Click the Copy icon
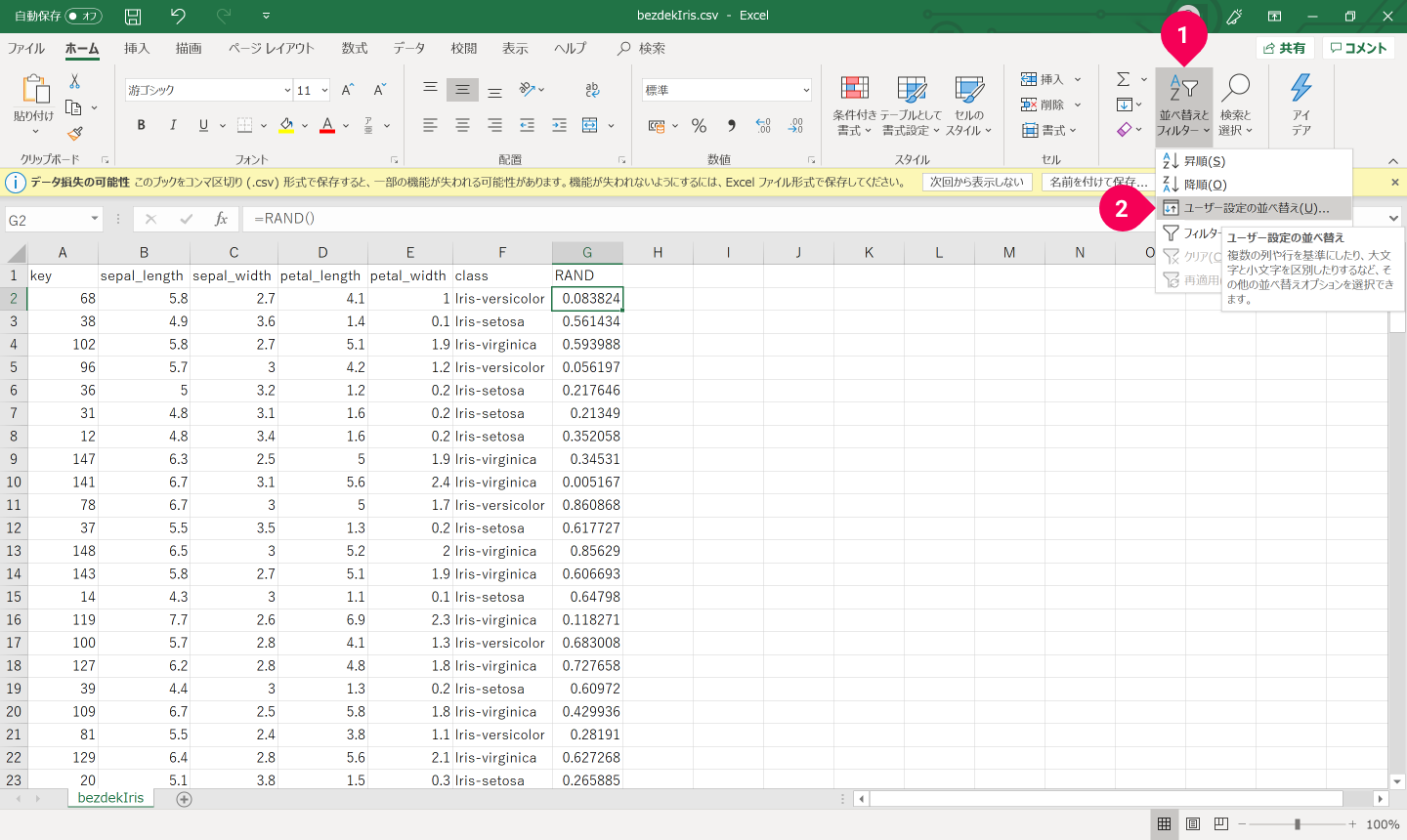Viewport: 1407px width, 840px height. pyautogui.click(x=73, y=107)
